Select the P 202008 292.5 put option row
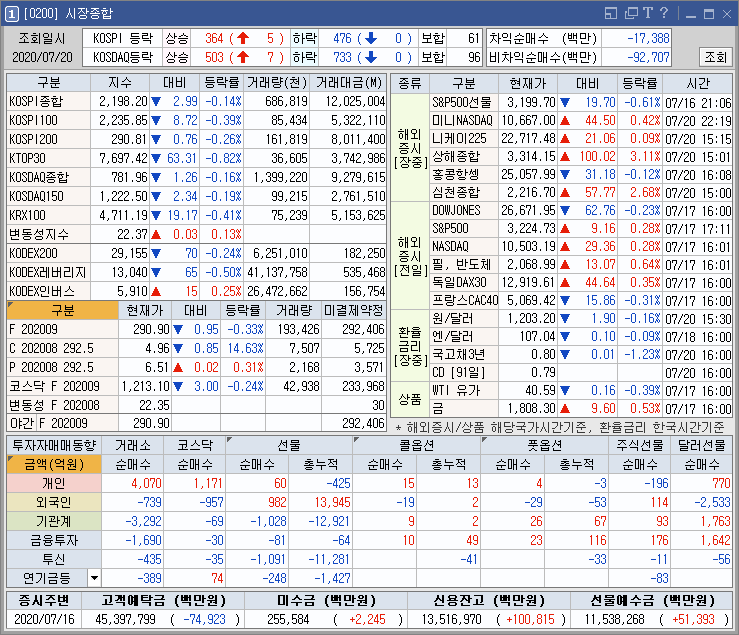 (197, 367)
